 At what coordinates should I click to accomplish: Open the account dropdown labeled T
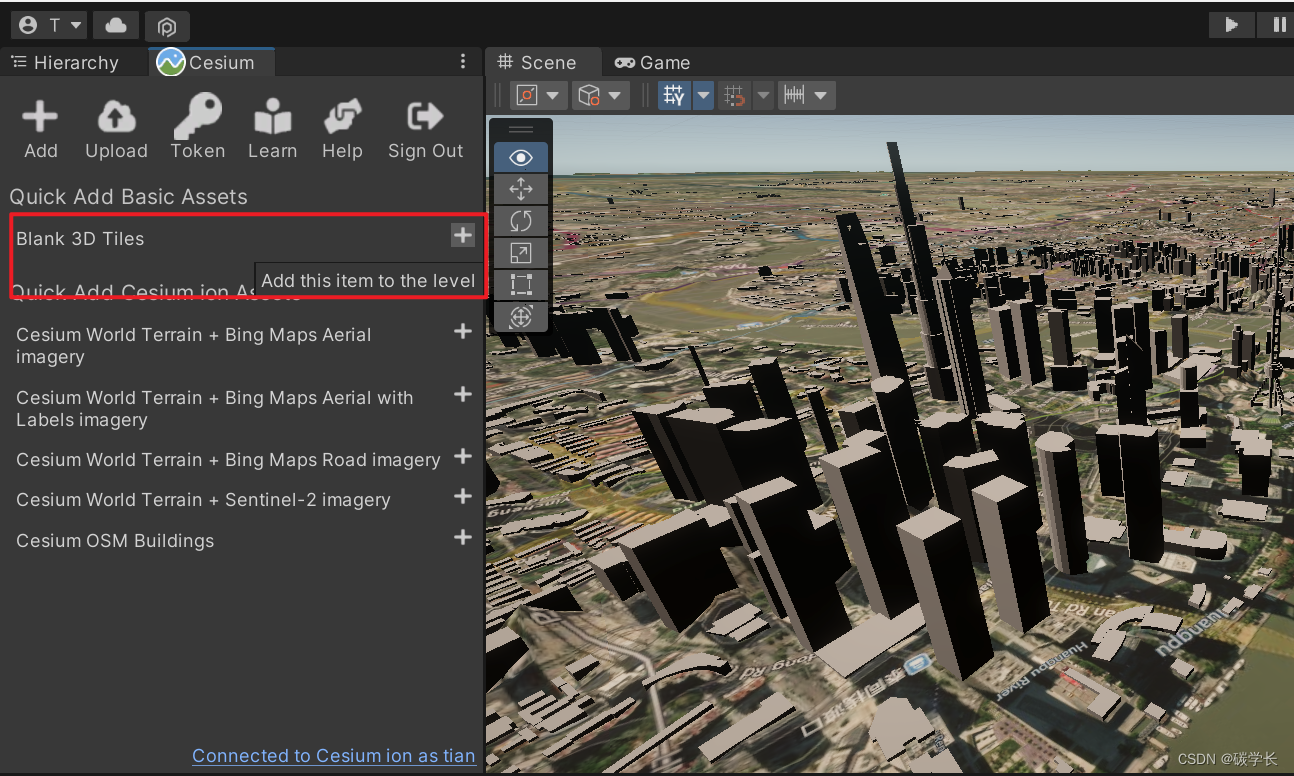click(x=50, y=25)
